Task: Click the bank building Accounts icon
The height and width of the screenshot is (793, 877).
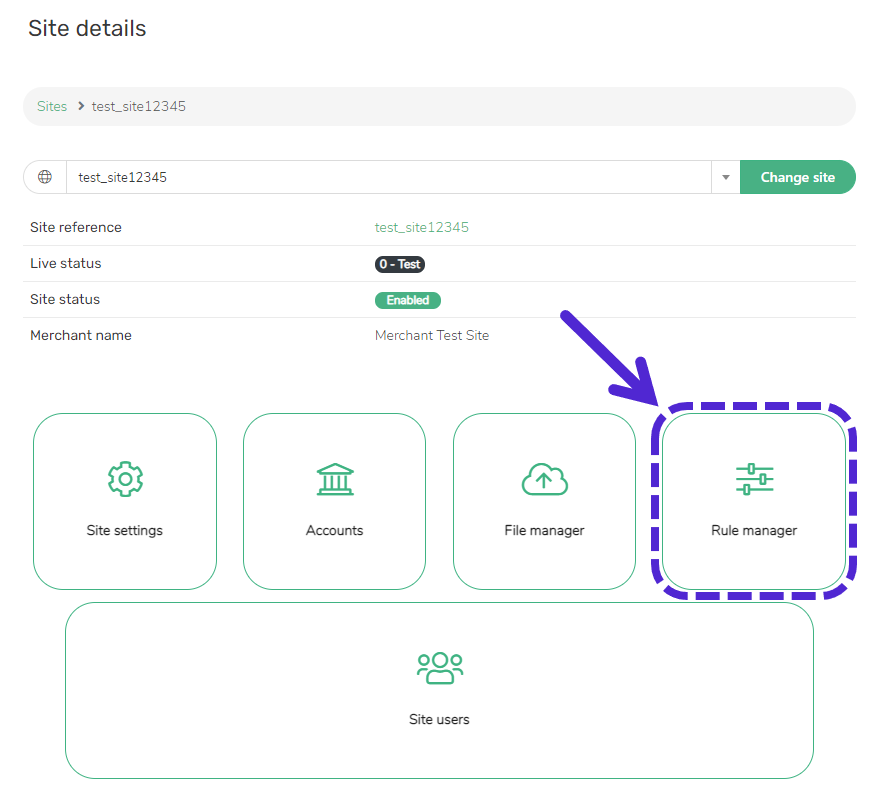Action: coord(334,479)
